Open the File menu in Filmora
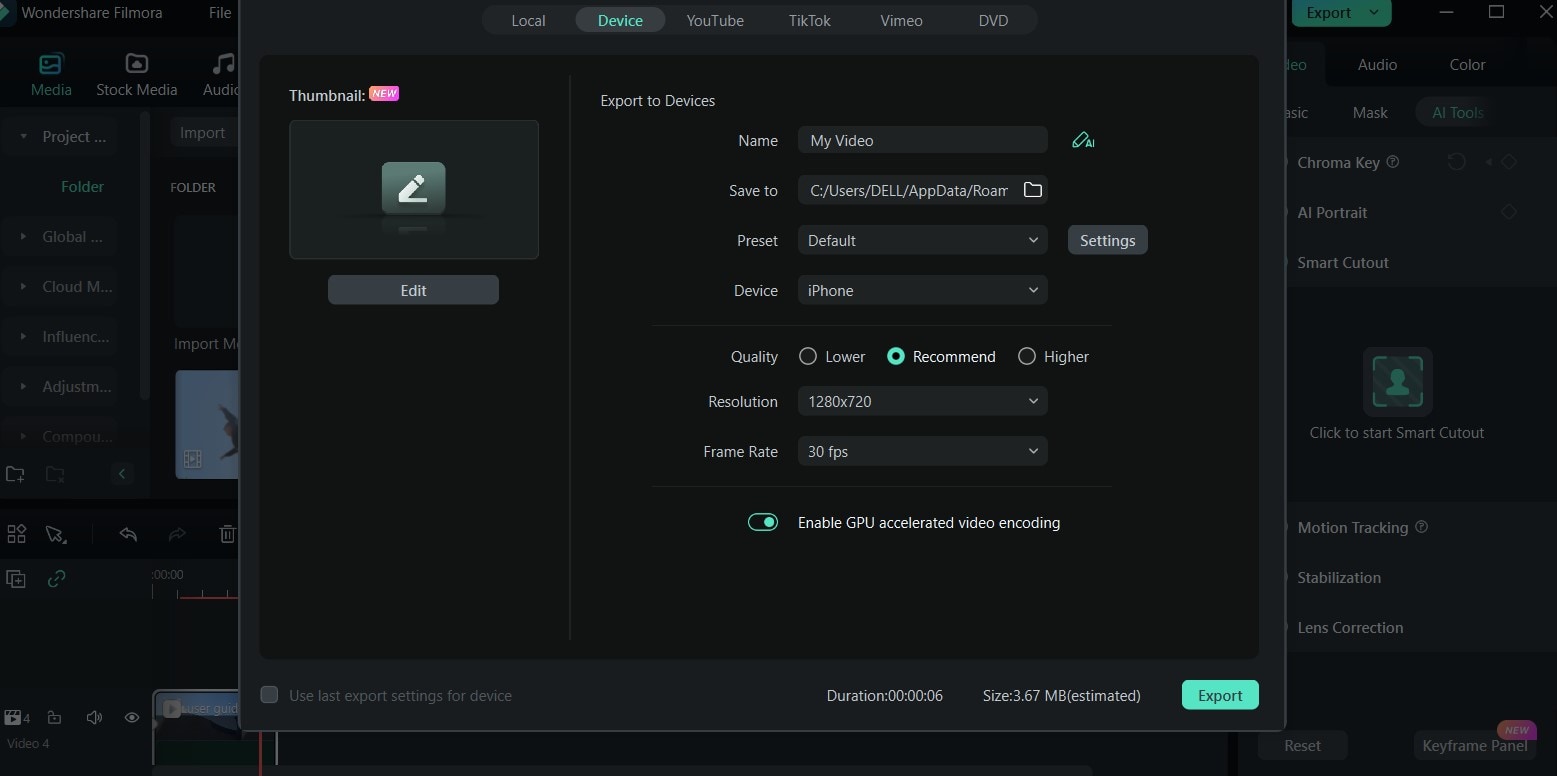The image size is (1557, 776). click(220, 13)
